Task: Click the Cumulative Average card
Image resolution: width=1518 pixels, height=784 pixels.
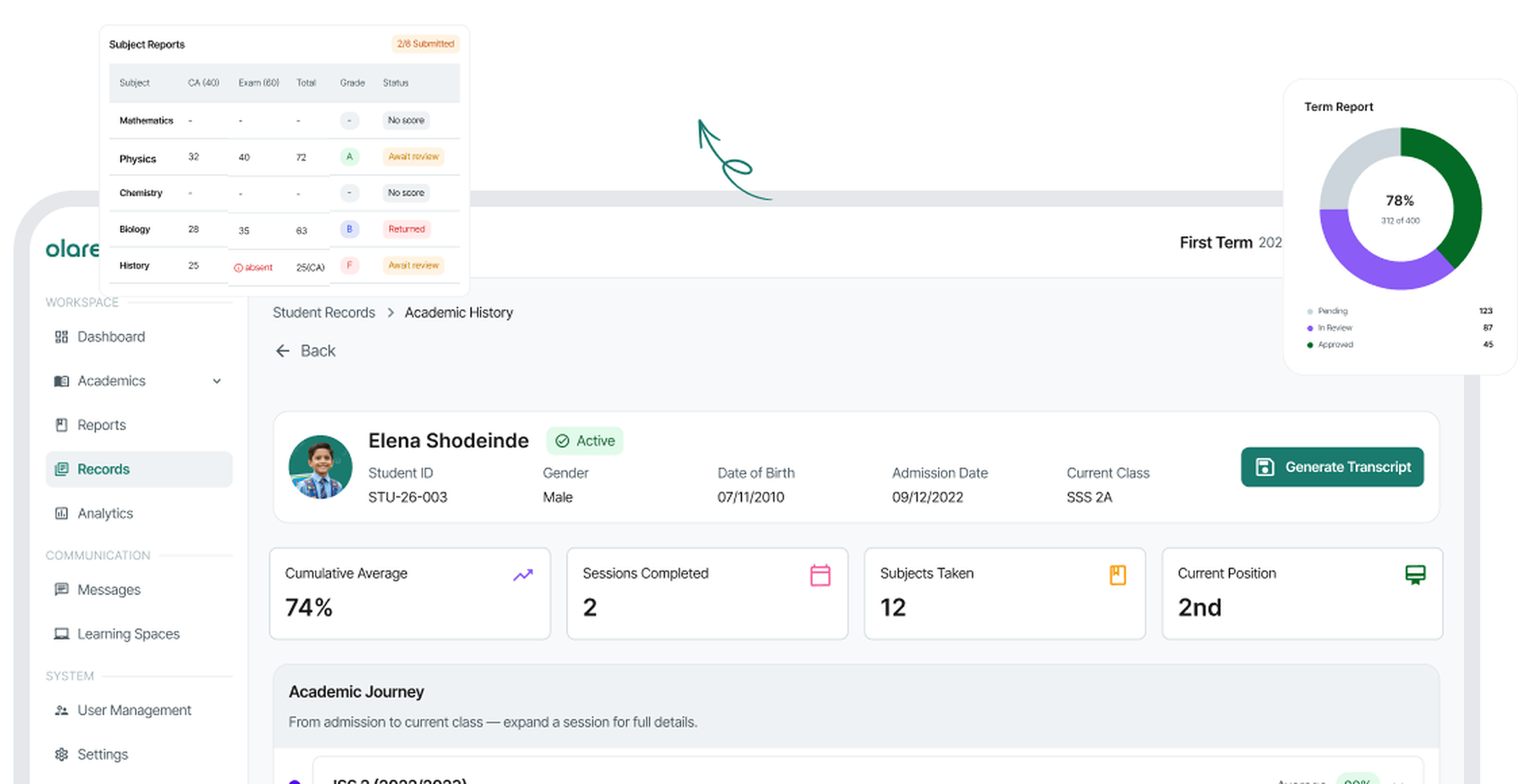Action: 410,593
